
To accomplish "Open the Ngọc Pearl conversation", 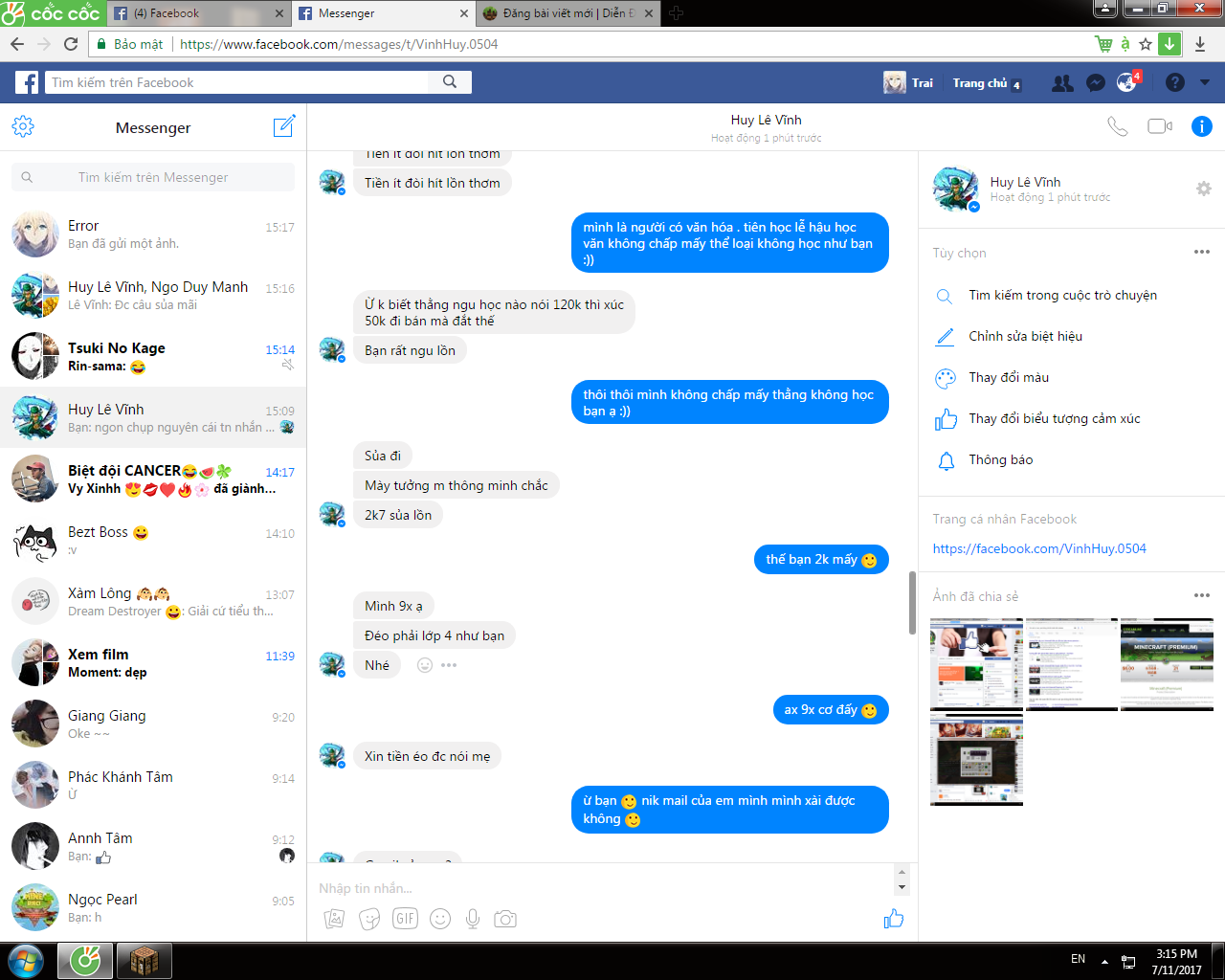I will [x=153, y=907].
